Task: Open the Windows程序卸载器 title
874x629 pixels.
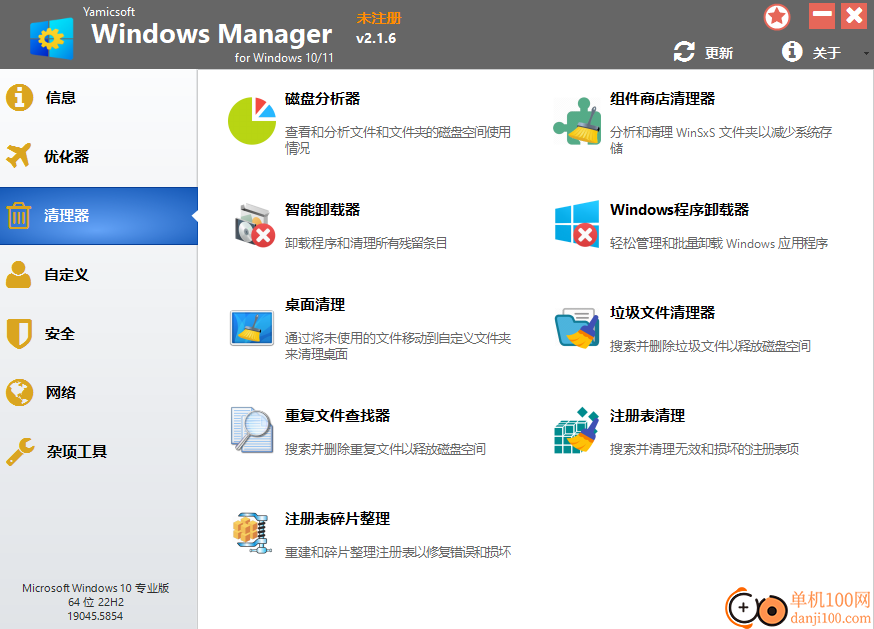Action: [679, 210]
